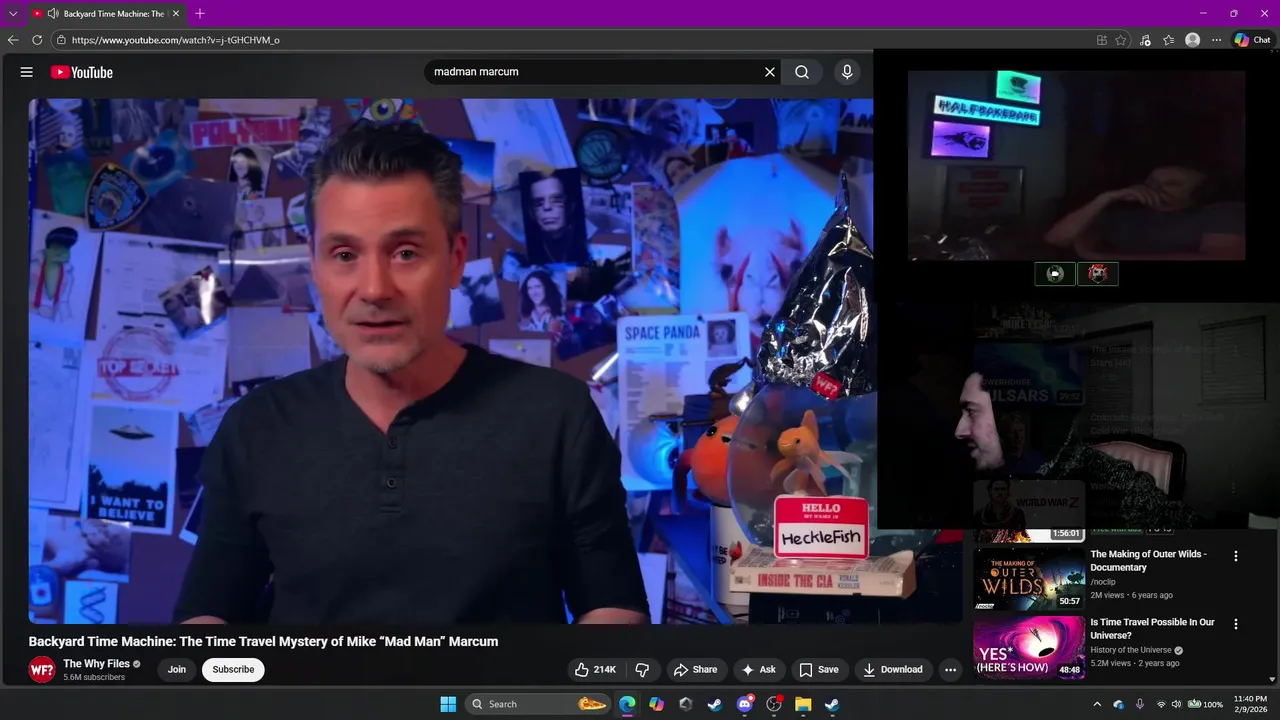Add this page to favorites star
This screenshot has height=720, width=1280.
1121,40
